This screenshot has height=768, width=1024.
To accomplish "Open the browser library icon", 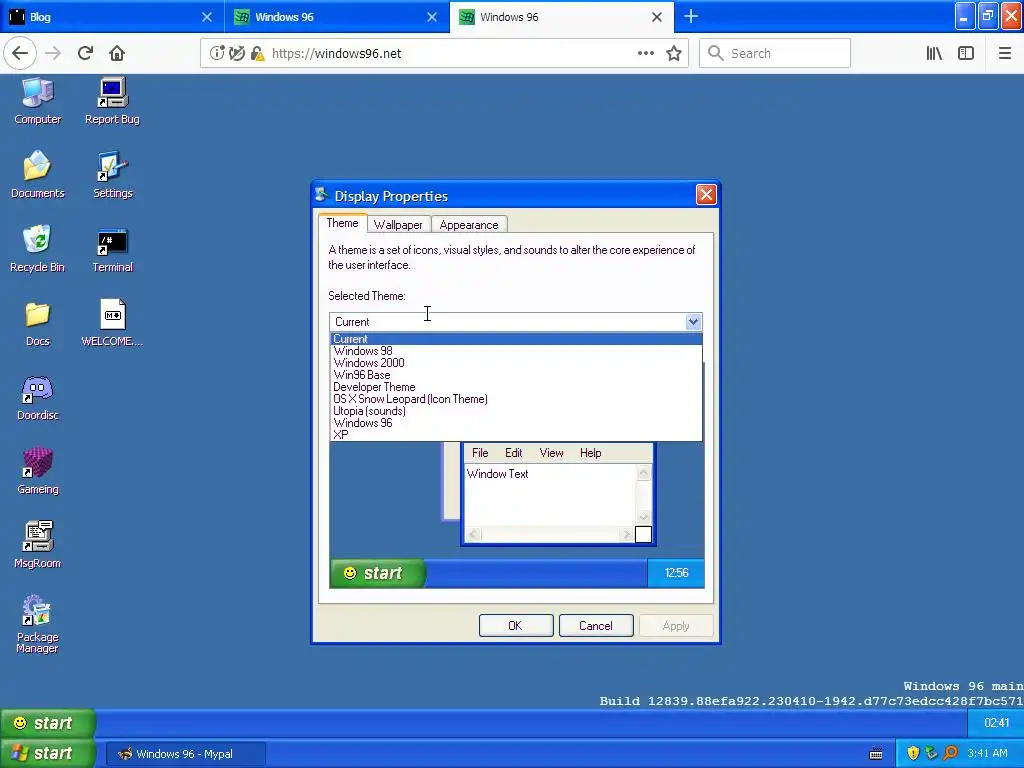I will (934, 53).
